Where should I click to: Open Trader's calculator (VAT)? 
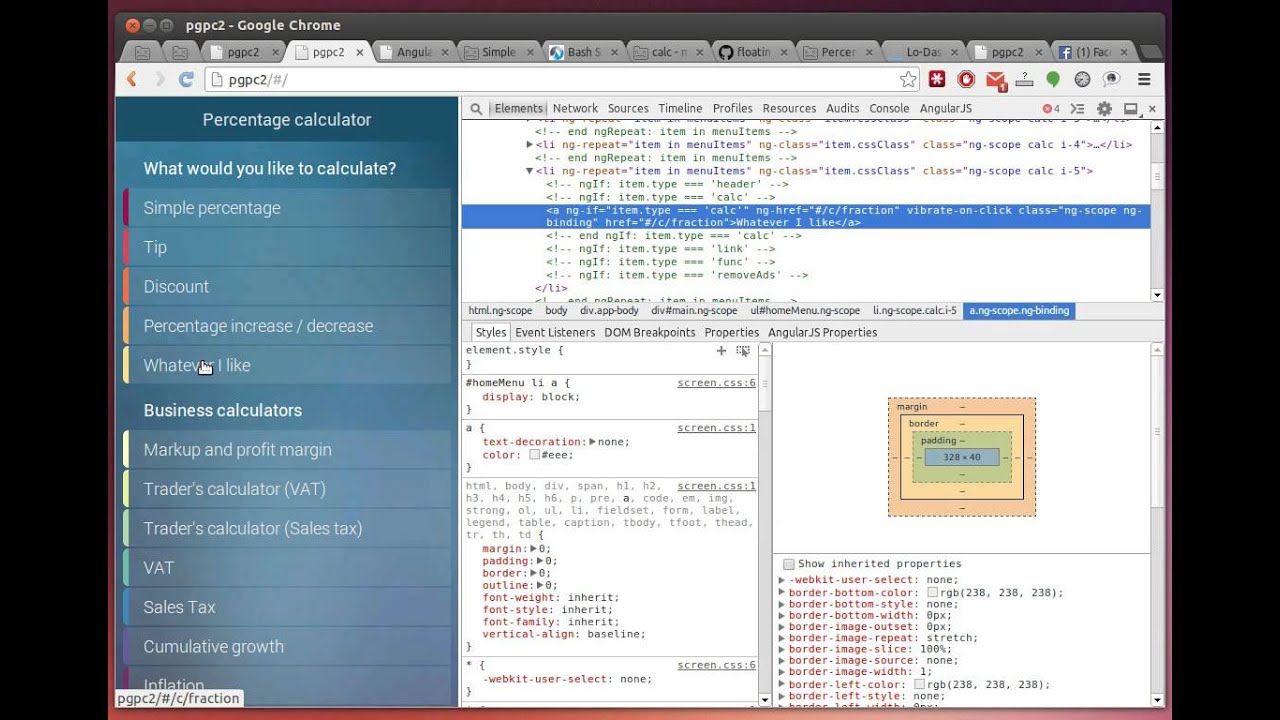(x=287, y=489)
